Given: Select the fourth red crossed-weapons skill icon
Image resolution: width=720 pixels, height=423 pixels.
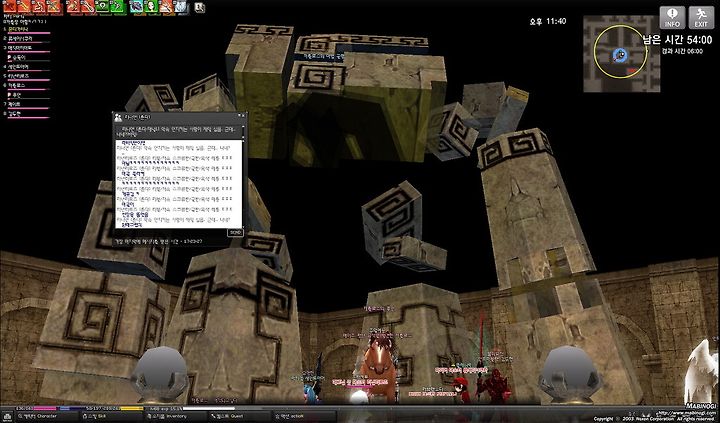Looking at the screenshot, I should coord(55,6).
